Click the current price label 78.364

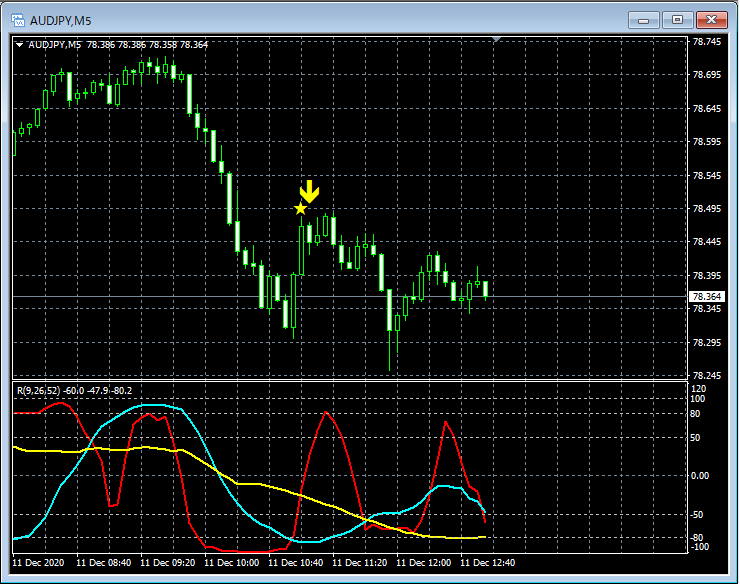tap(706, 297)
